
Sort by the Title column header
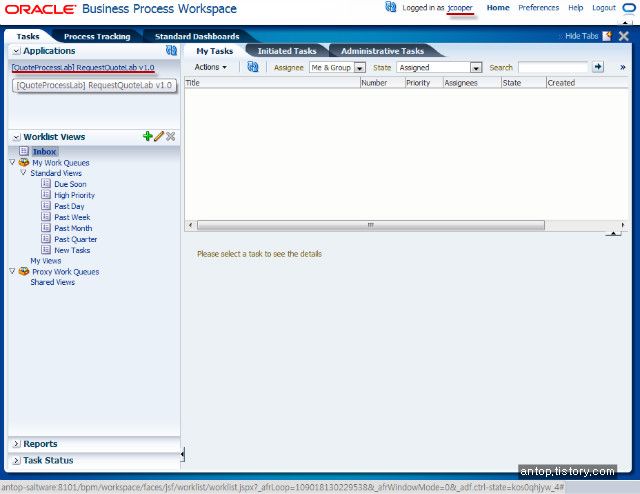click(x=272, y=83)
